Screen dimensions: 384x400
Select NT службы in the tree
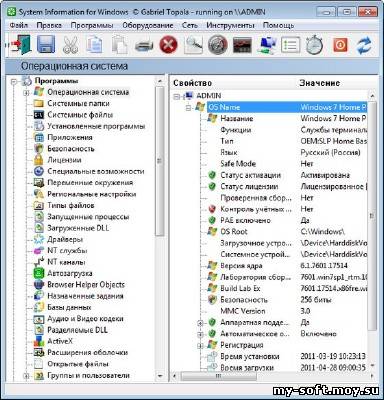click(x=67, y=251)
